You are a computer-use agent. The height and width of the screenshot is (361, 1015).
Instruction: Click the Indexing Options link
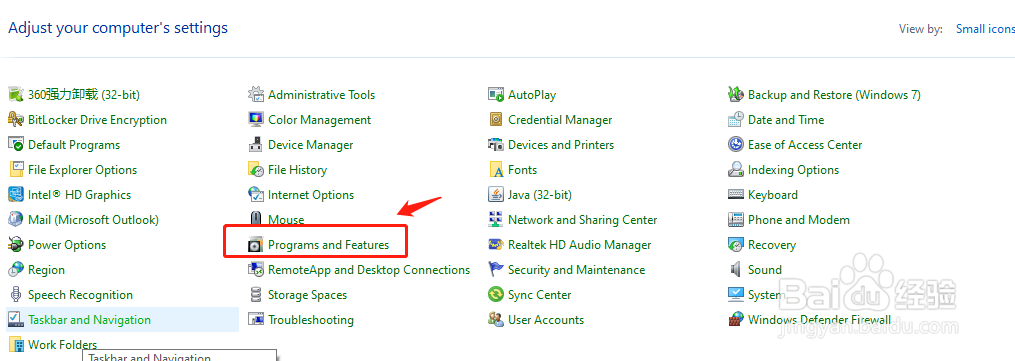(x=794, y=170)
